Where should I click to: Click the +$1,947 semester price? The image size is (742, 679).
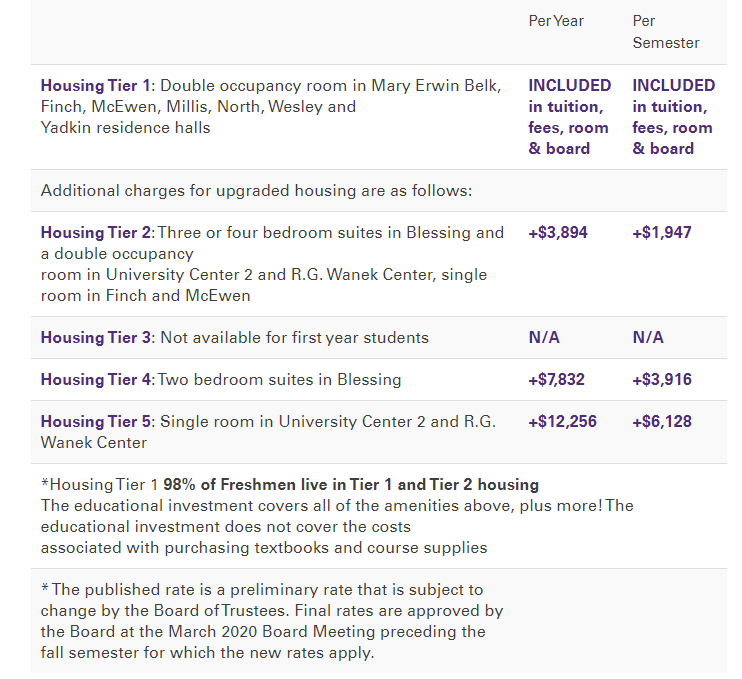click(x=661, y=233)
